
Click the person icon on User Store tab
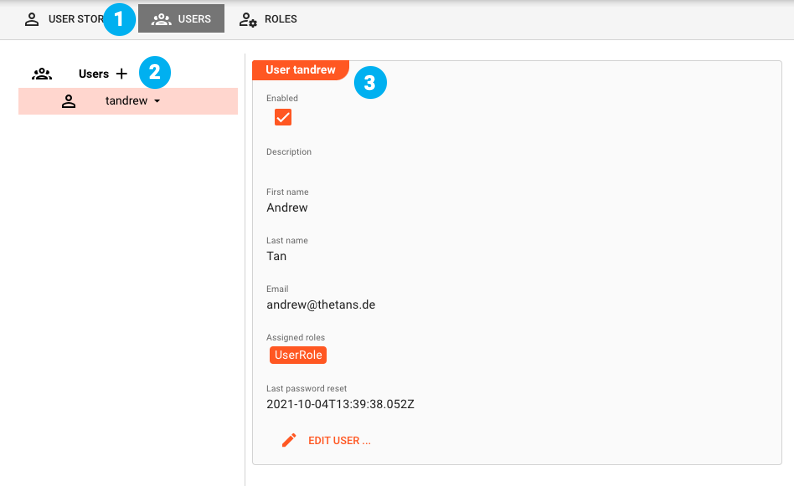tap(32, 19)
